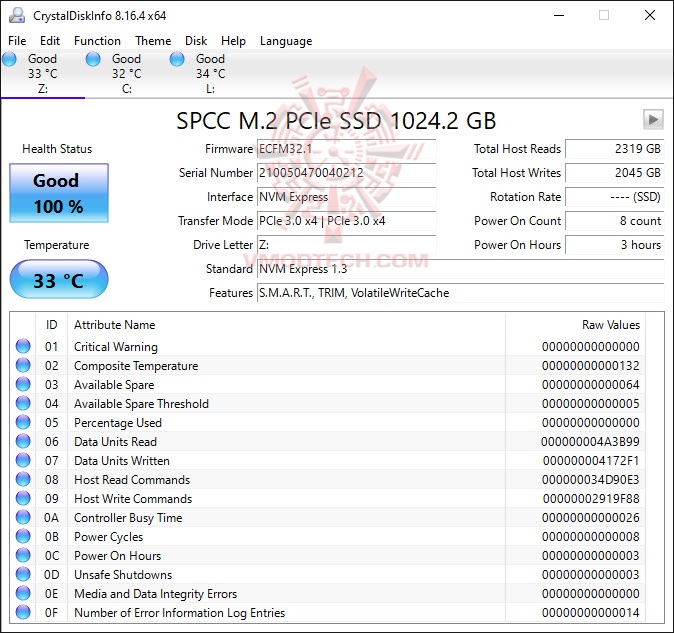Click status orb for Available Spare row
This screenshot has height=633, width=674.
click(x=23, y=384)
